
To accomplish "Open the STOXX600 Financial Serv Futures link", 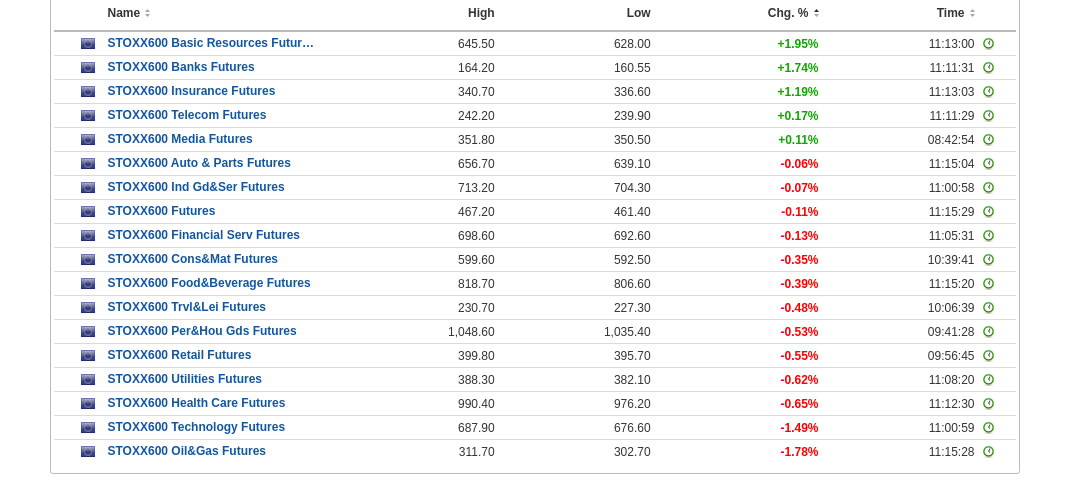I will (204, 235).
